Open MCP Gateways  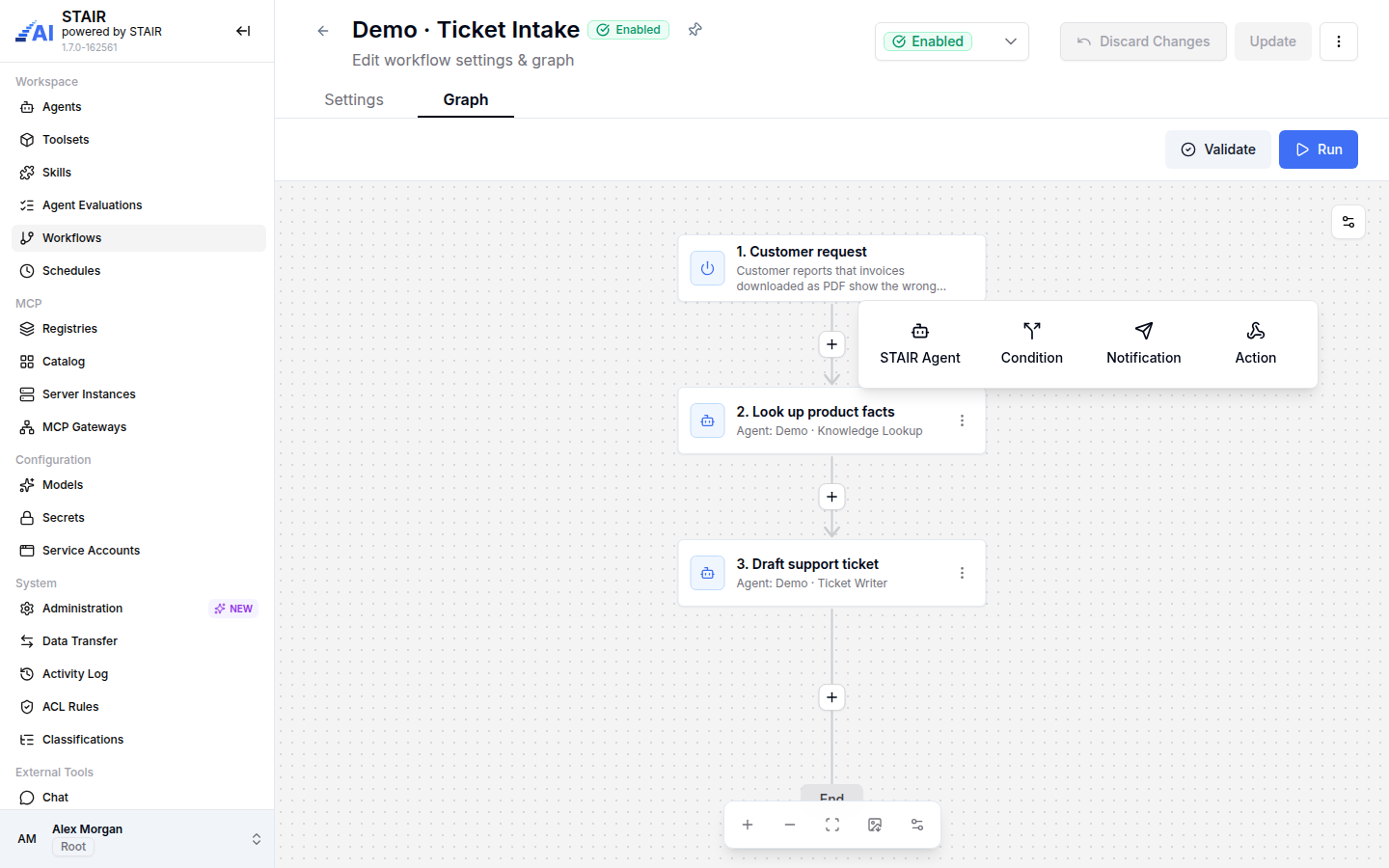pos(139,427)
